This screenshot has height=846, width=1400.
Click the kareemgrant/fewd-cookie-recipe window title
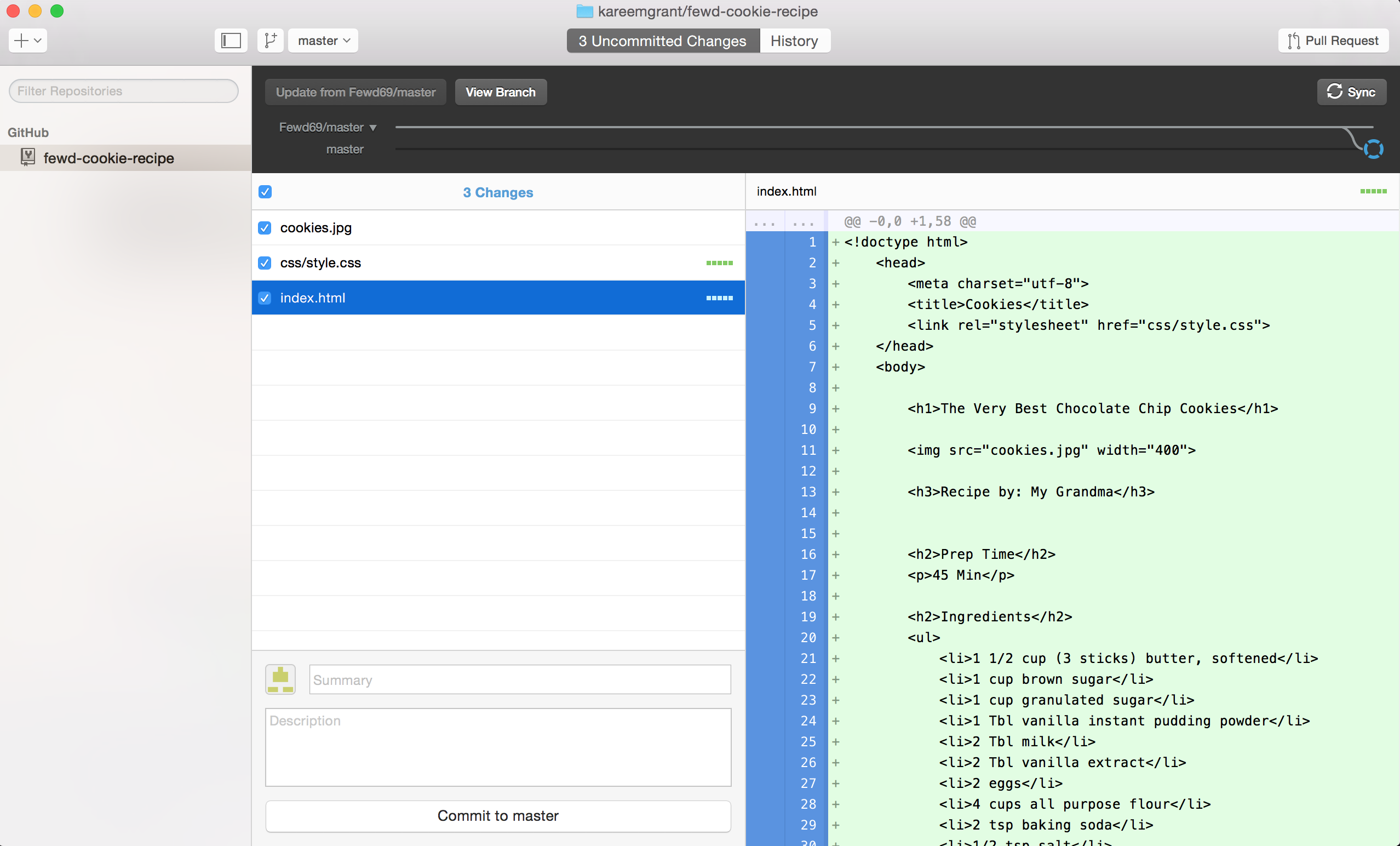[x=707, y=12]
